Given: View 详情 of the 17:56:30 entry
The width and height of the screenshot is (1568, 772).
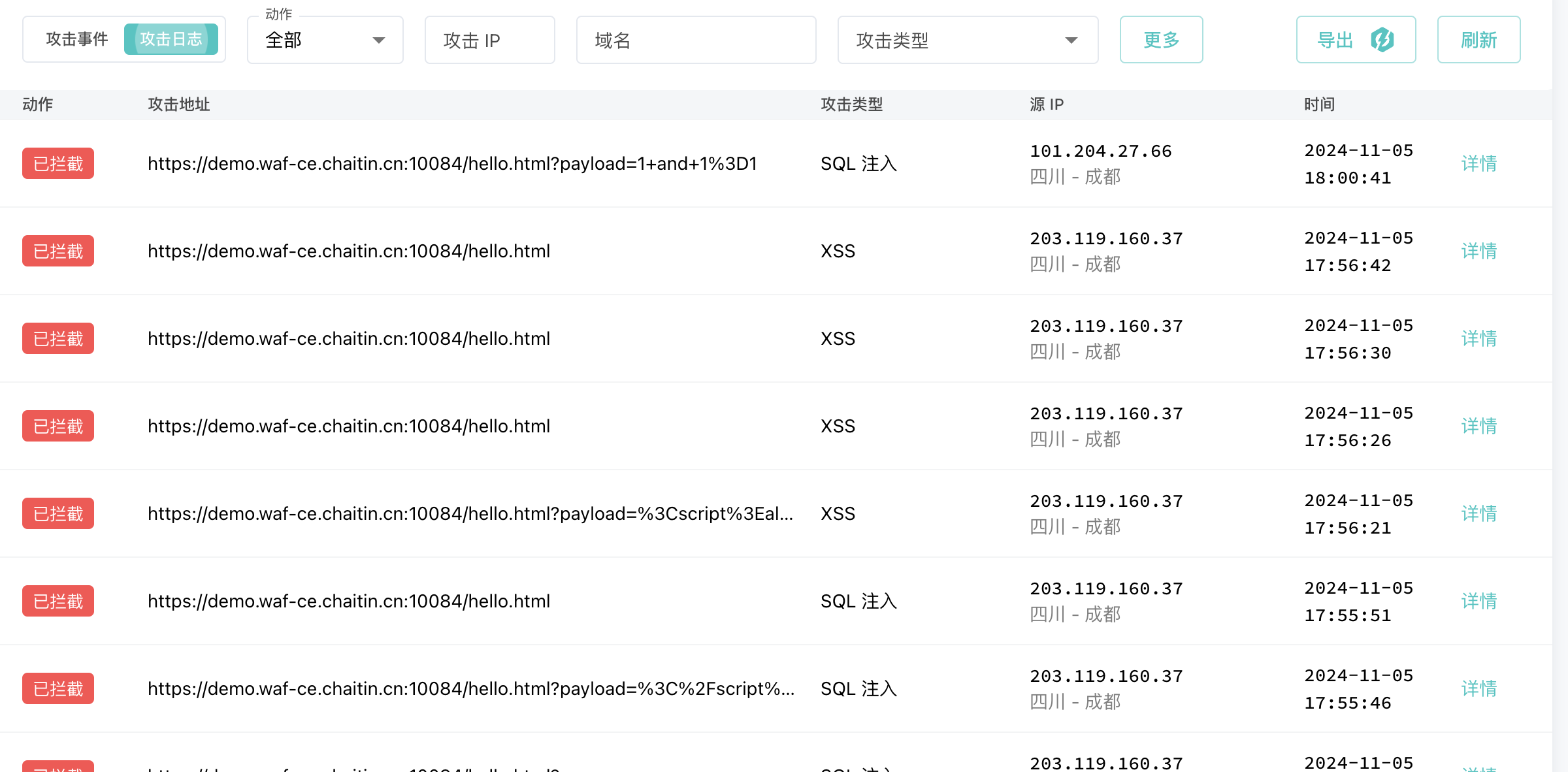Looking at the screenshot, I should (1478, 338).
